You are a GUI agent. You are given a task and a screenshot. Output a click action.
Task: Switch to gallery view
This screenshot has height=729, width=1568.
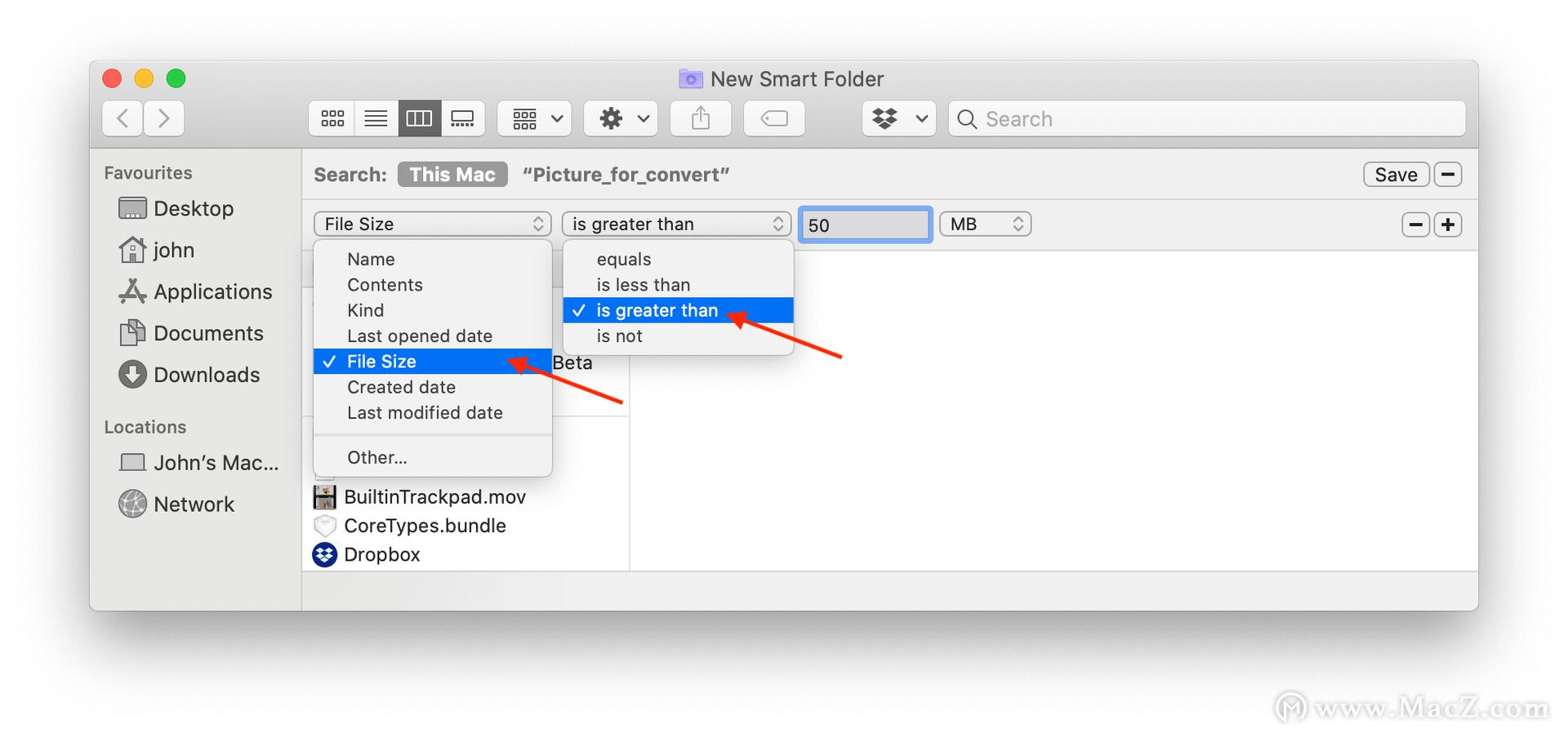[463, 118]
